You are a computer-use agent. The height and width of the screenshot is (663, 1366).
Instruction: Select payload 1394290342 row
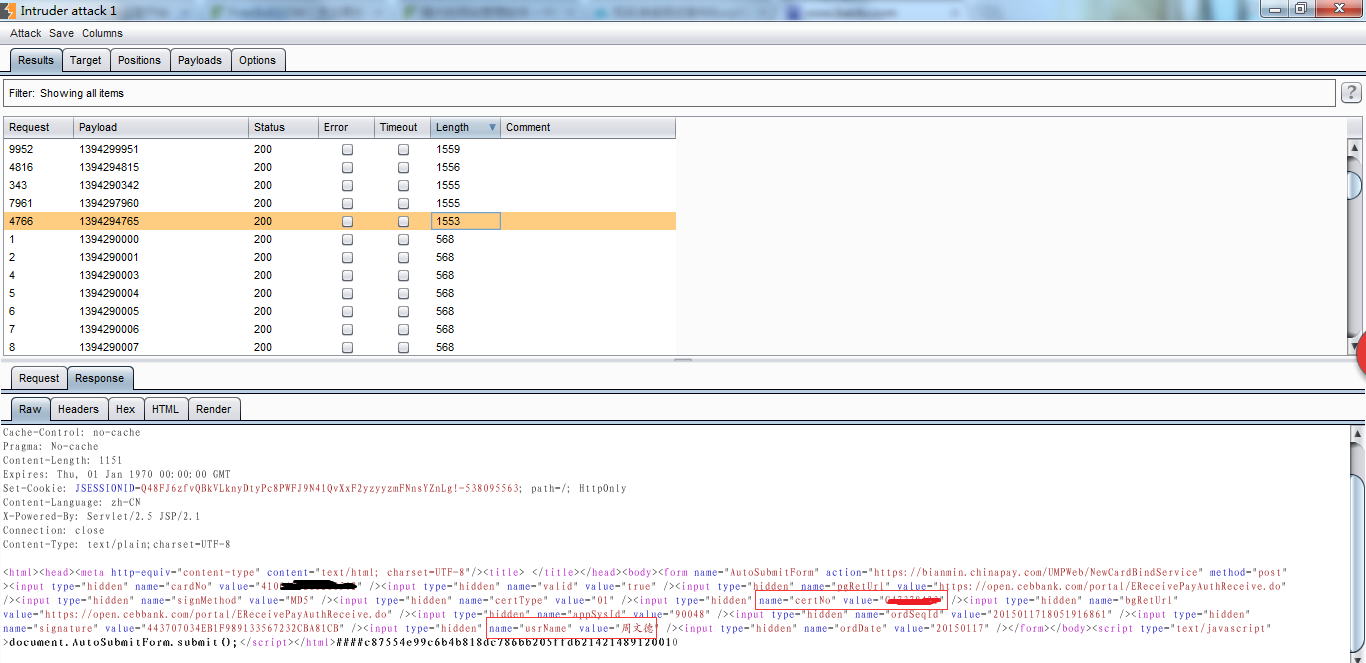pyautogui.click(x=340, y=185)
